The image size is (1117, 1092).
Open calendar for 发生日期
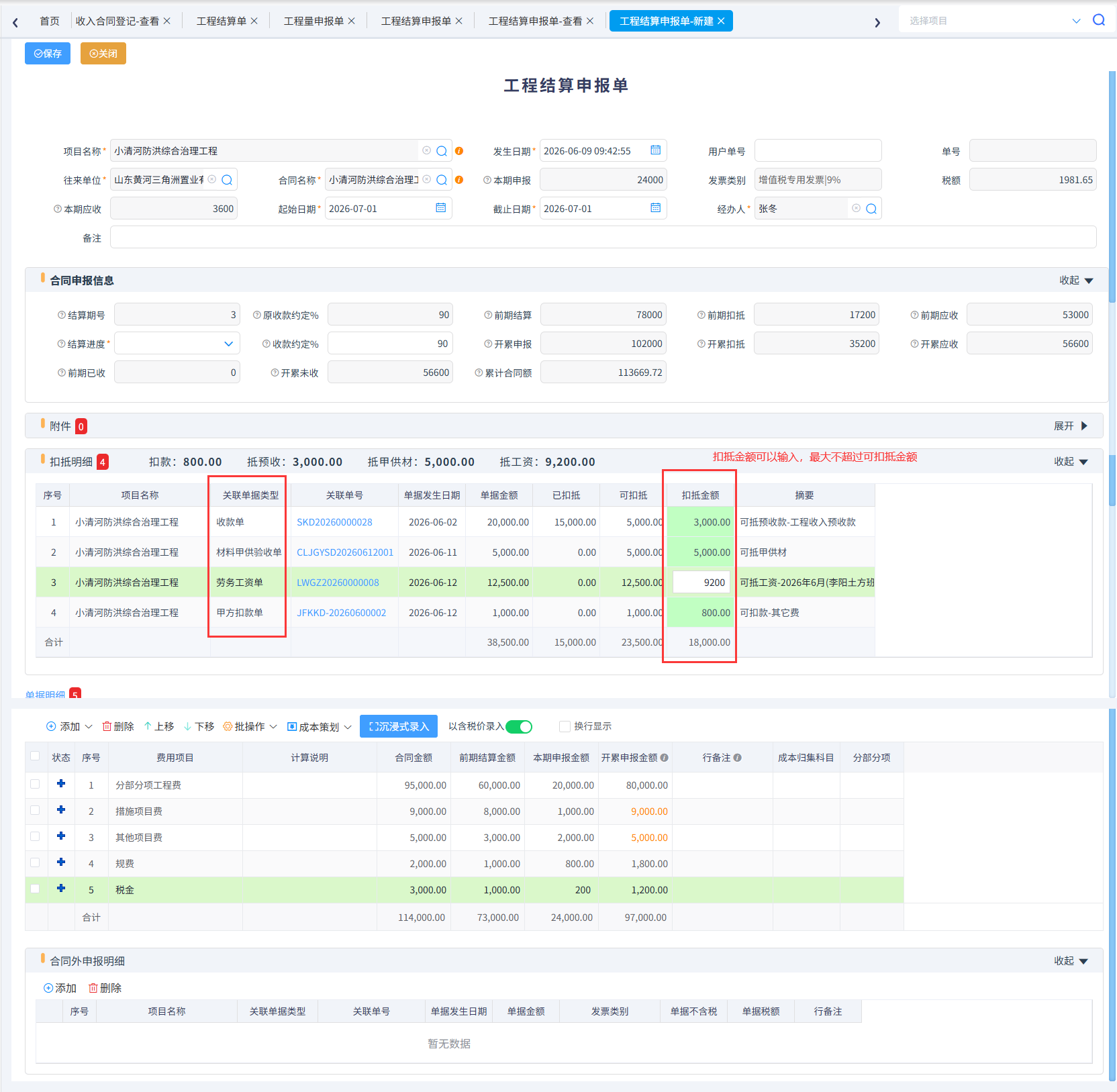[x=655, y=150]
